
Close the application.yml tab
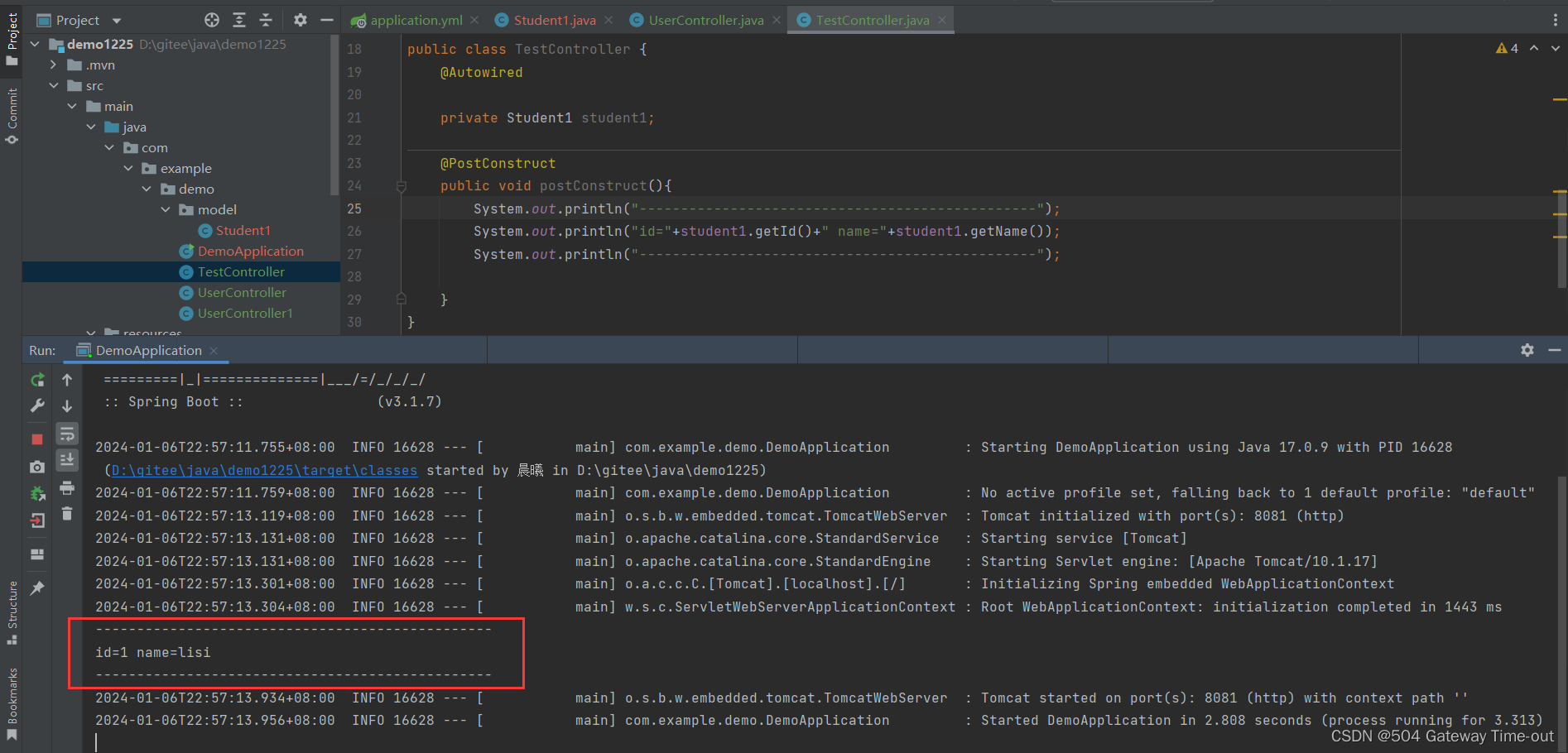[x=474, y=20]
